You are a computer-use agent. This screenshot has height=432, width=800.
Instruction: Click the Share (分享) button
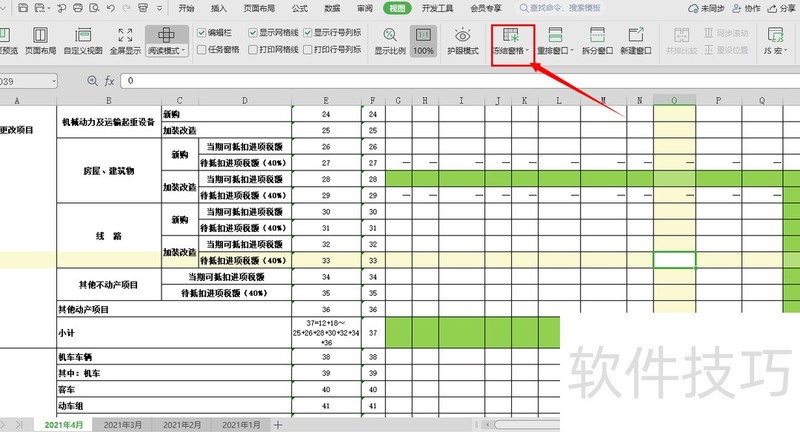pyautogui.click(x=782, y=8)
